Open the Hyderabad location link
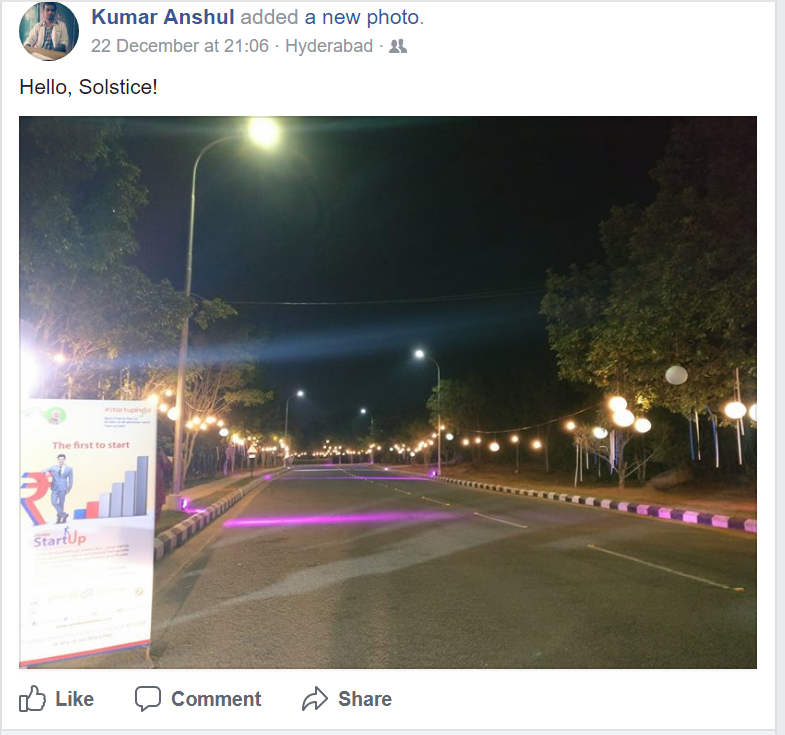785x735 pixels. (329, 46)
